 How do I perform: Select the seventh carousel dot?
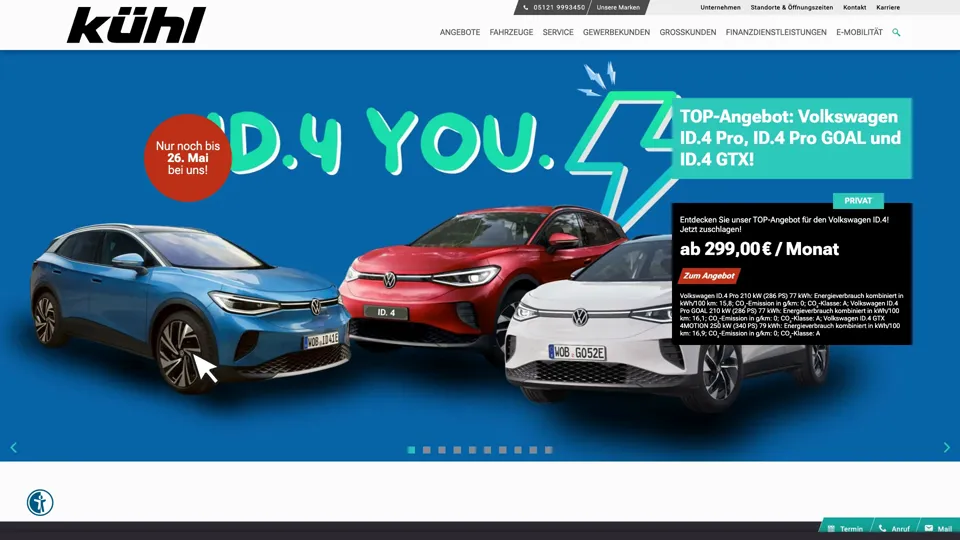[503, 450]
